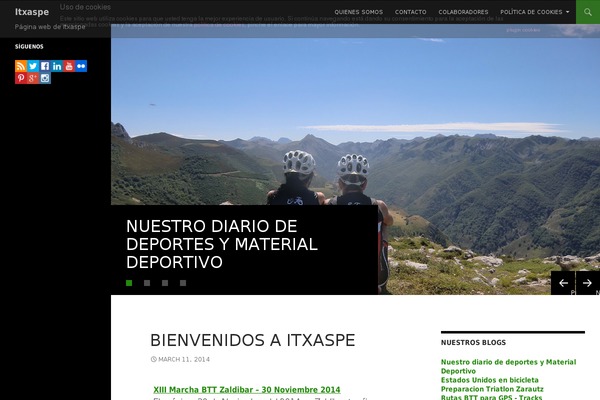The width and height of the screenshot is (600, 400).
Task: Click the green search magnifier icon
Action: 588,12
